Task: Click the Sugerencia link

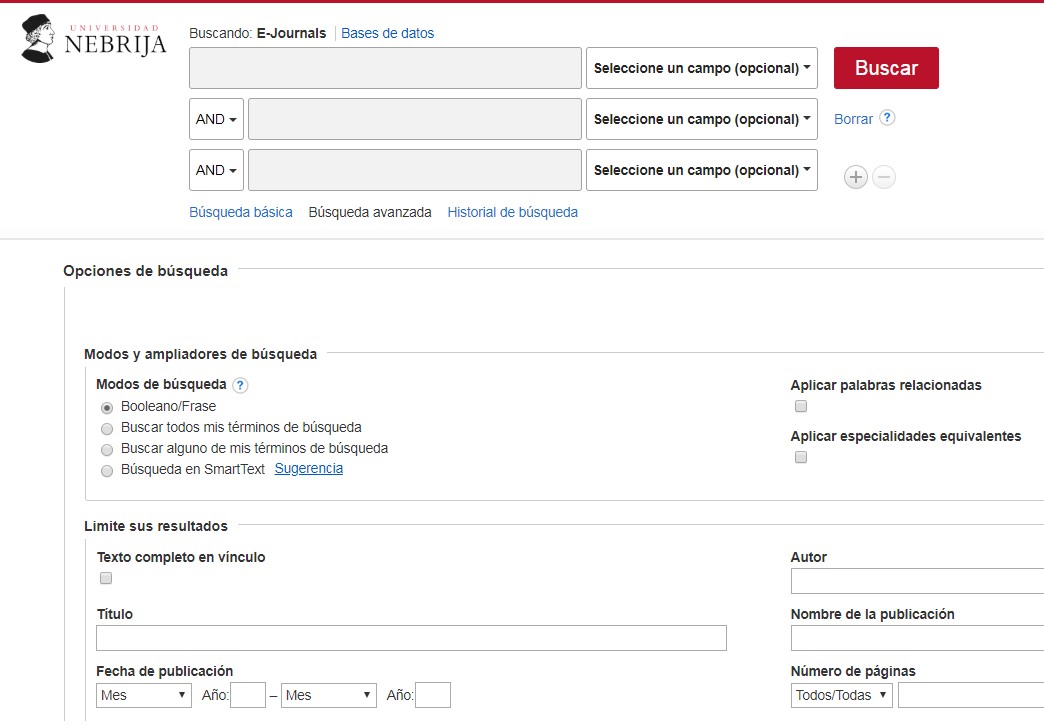Action: (x=308, y=469)
